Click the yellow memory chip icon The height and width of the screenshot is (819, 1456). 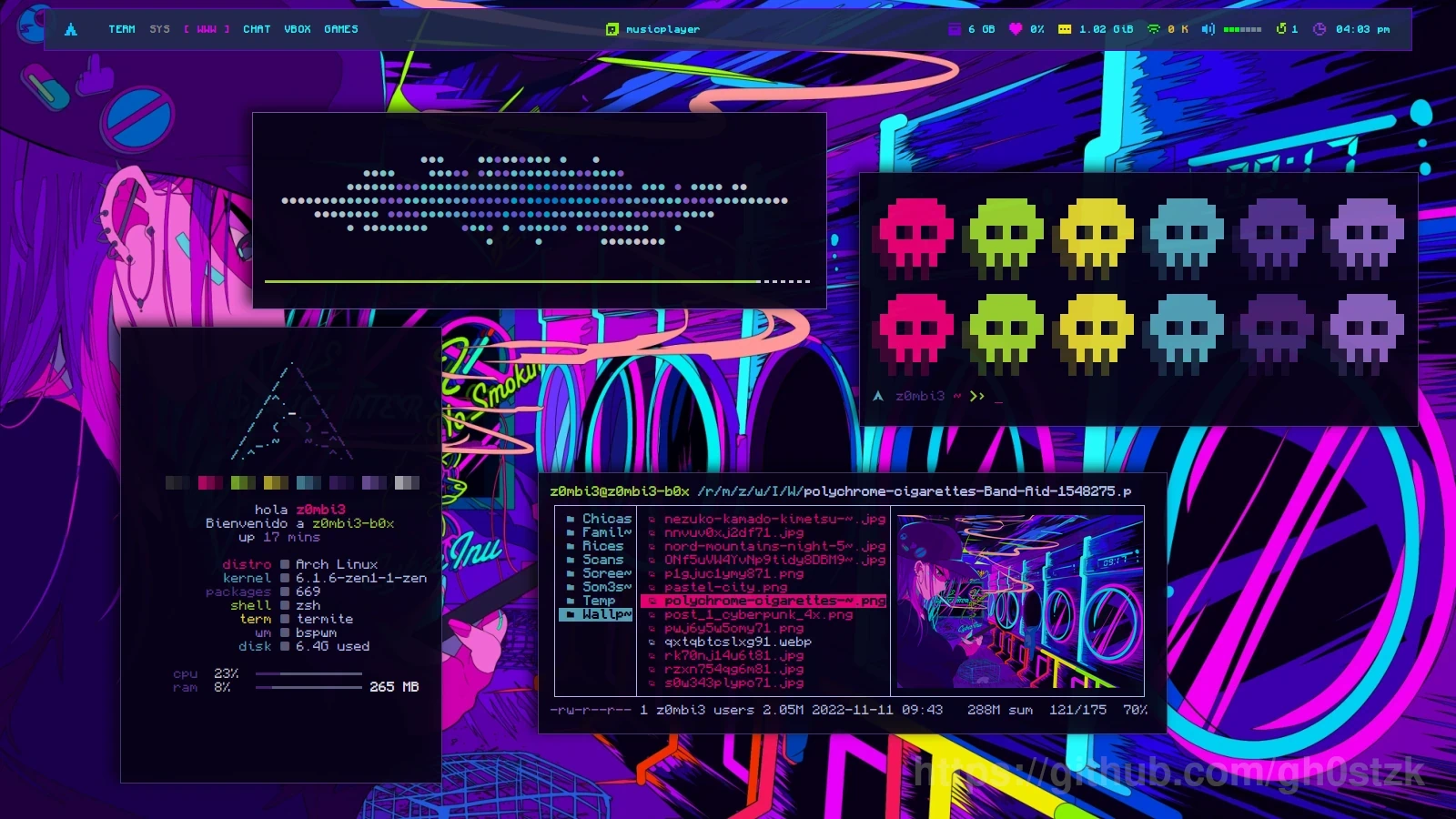click(x=1065, y=29)
